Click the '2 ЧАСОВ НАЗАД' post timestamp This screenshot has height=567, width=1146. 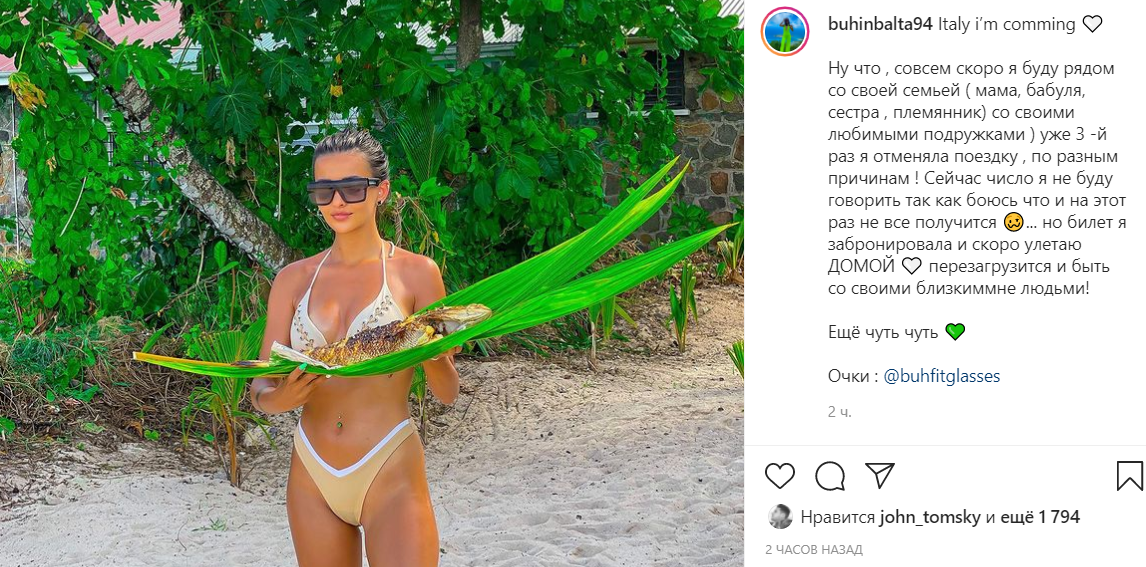point(813,549)
